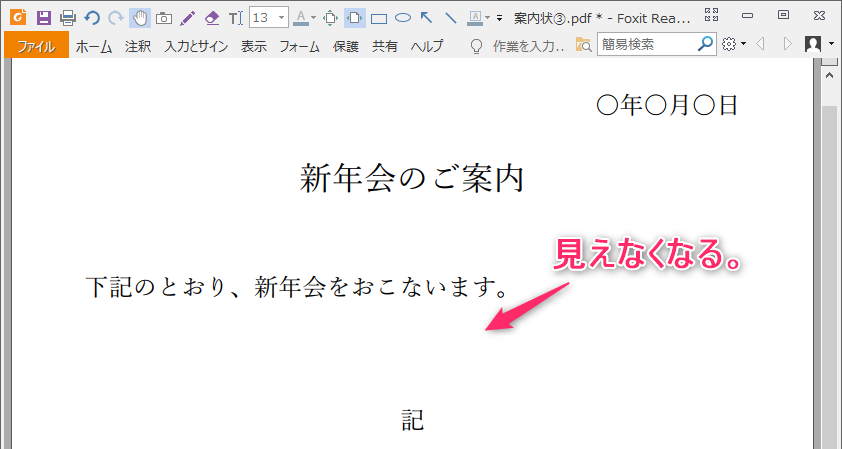Select the Oval shape tool
Screen dimensions: 842x449
(402, 18)
